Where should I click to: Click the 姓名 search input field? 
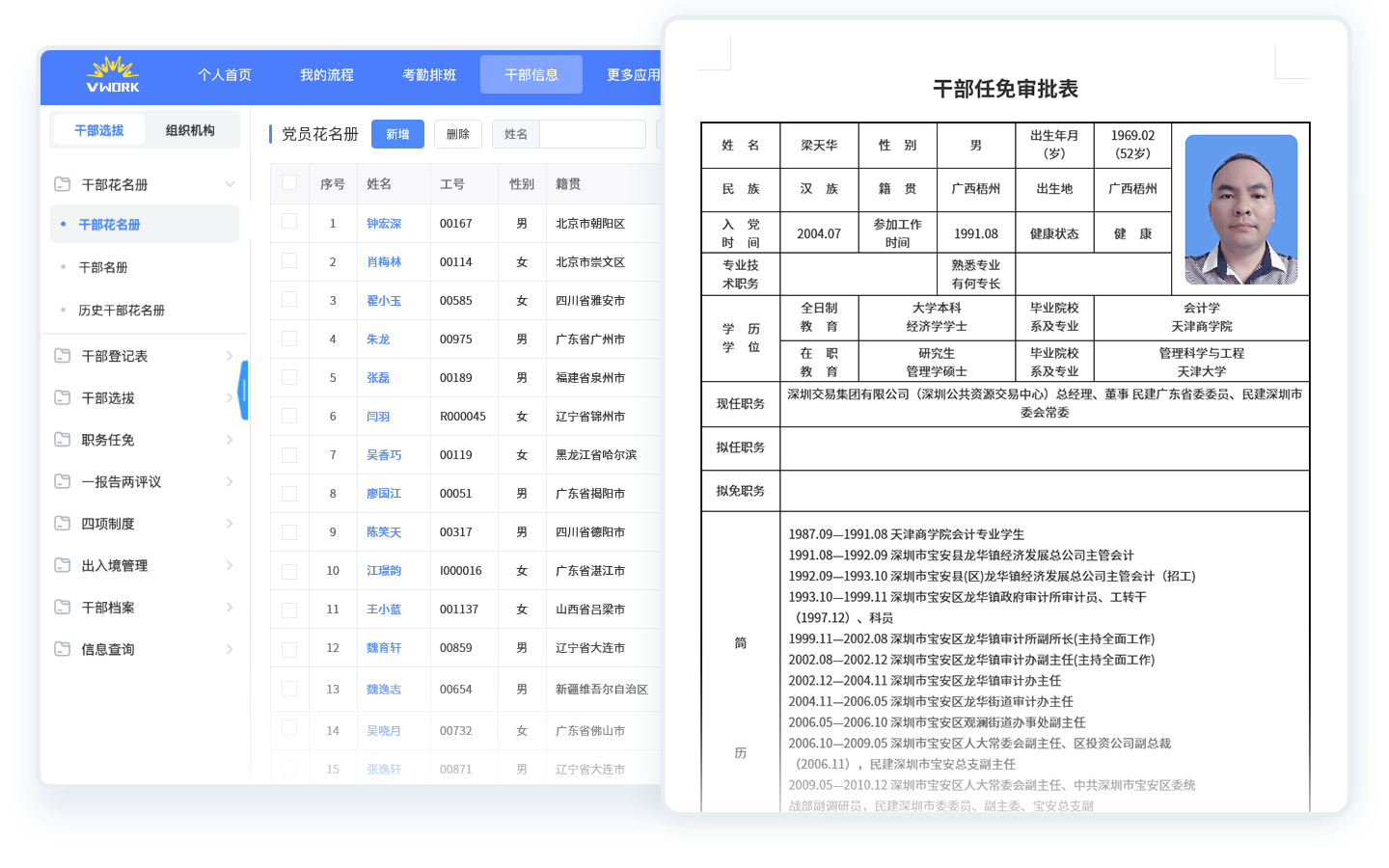tap(592, 134)
